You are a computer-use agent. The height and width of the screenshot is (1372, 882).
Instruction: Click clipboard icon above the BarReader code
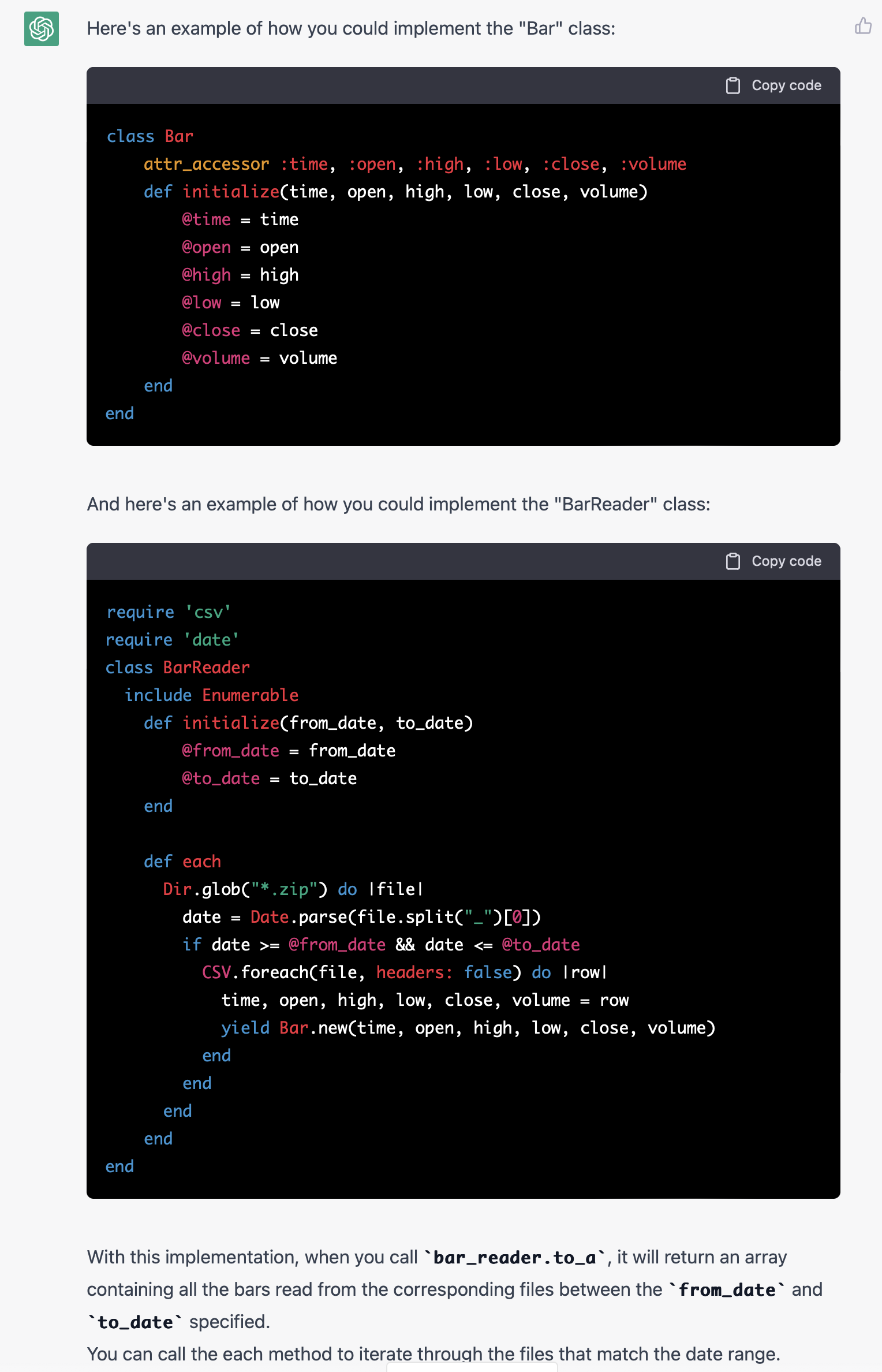[732, 561]
